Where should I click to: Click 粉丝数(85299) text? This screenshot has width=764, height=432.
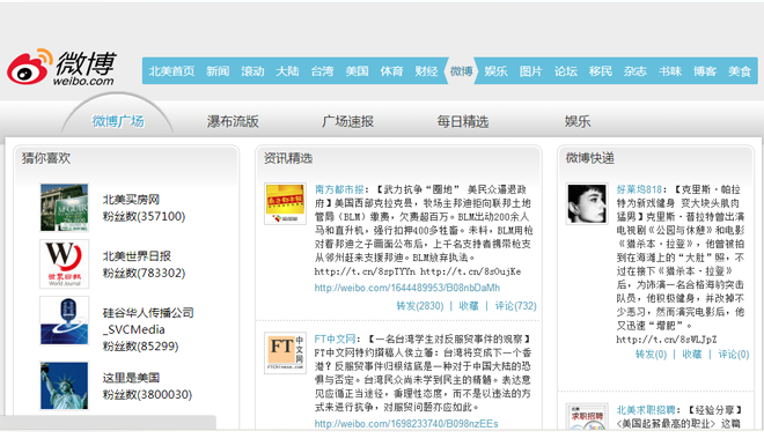coord(140,346)
